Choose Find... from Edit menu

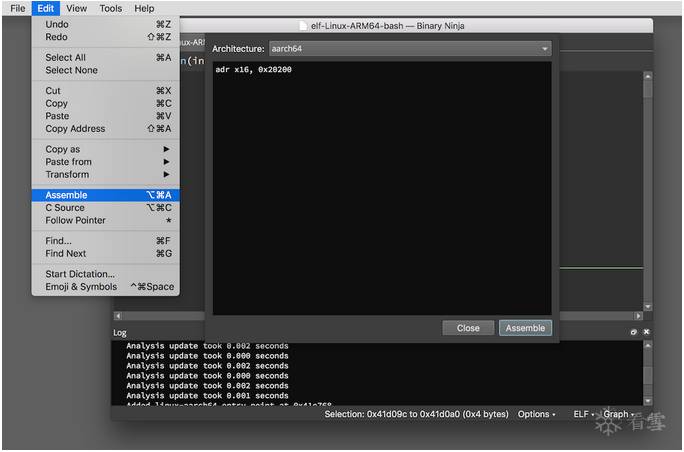(x=106, y=240)
